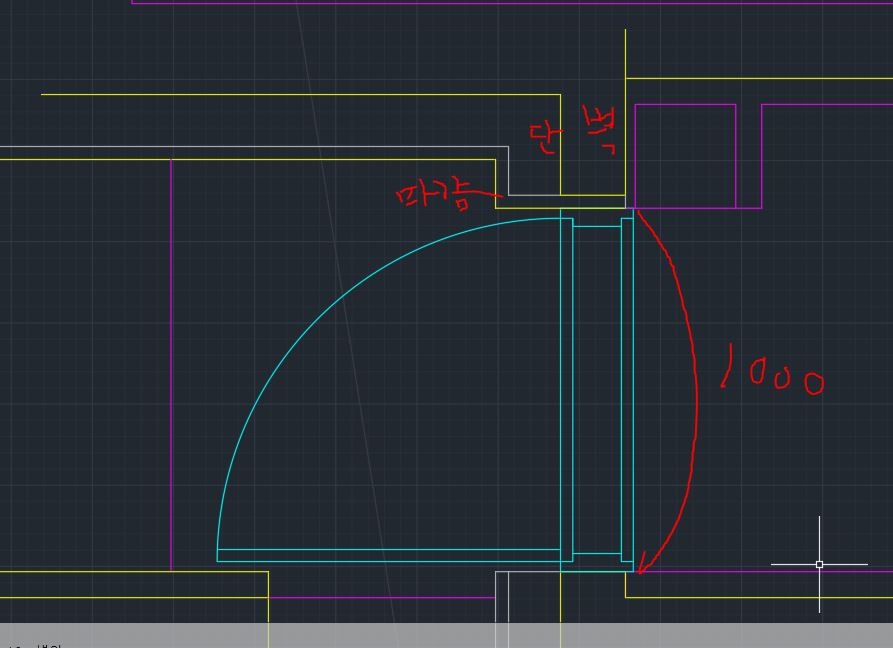
Task: Select the open door leaf rectangle
Action: point(390,555)
